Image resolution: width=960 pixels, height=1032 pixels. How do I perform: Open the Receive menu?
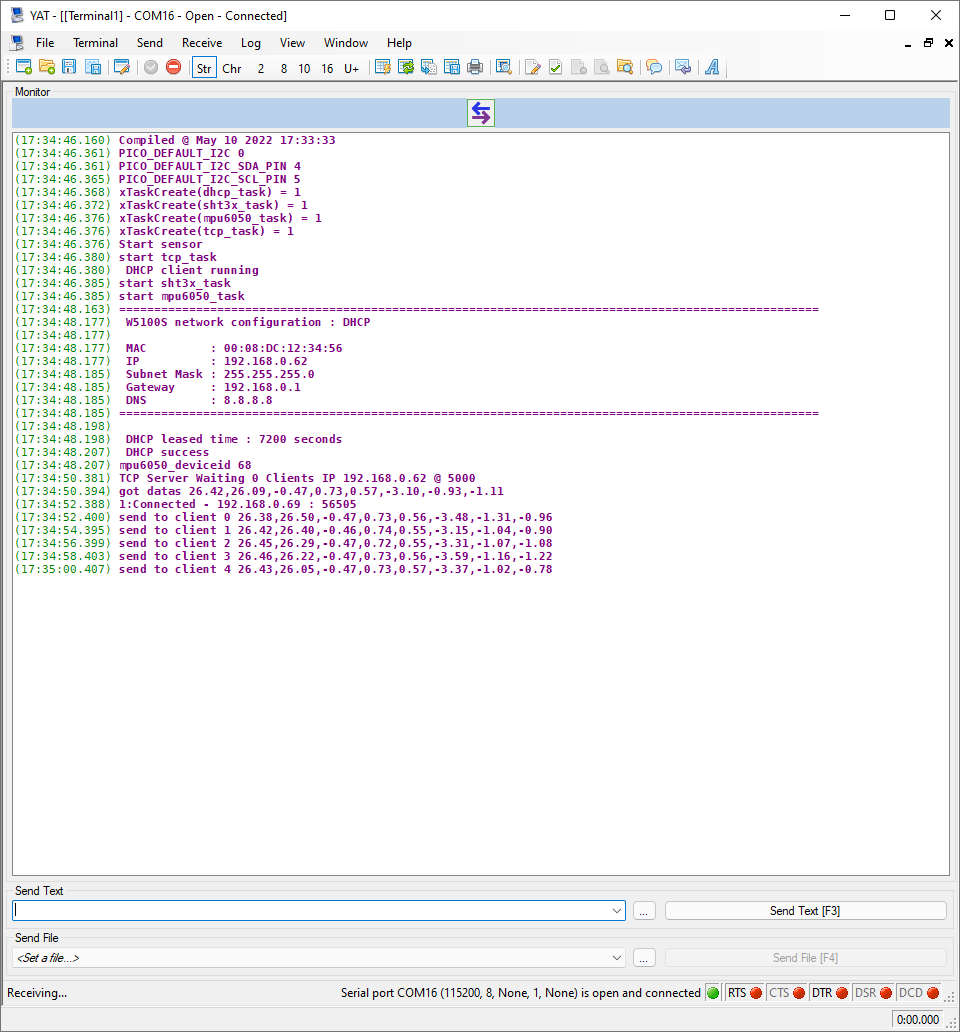(x=202, y=43)
